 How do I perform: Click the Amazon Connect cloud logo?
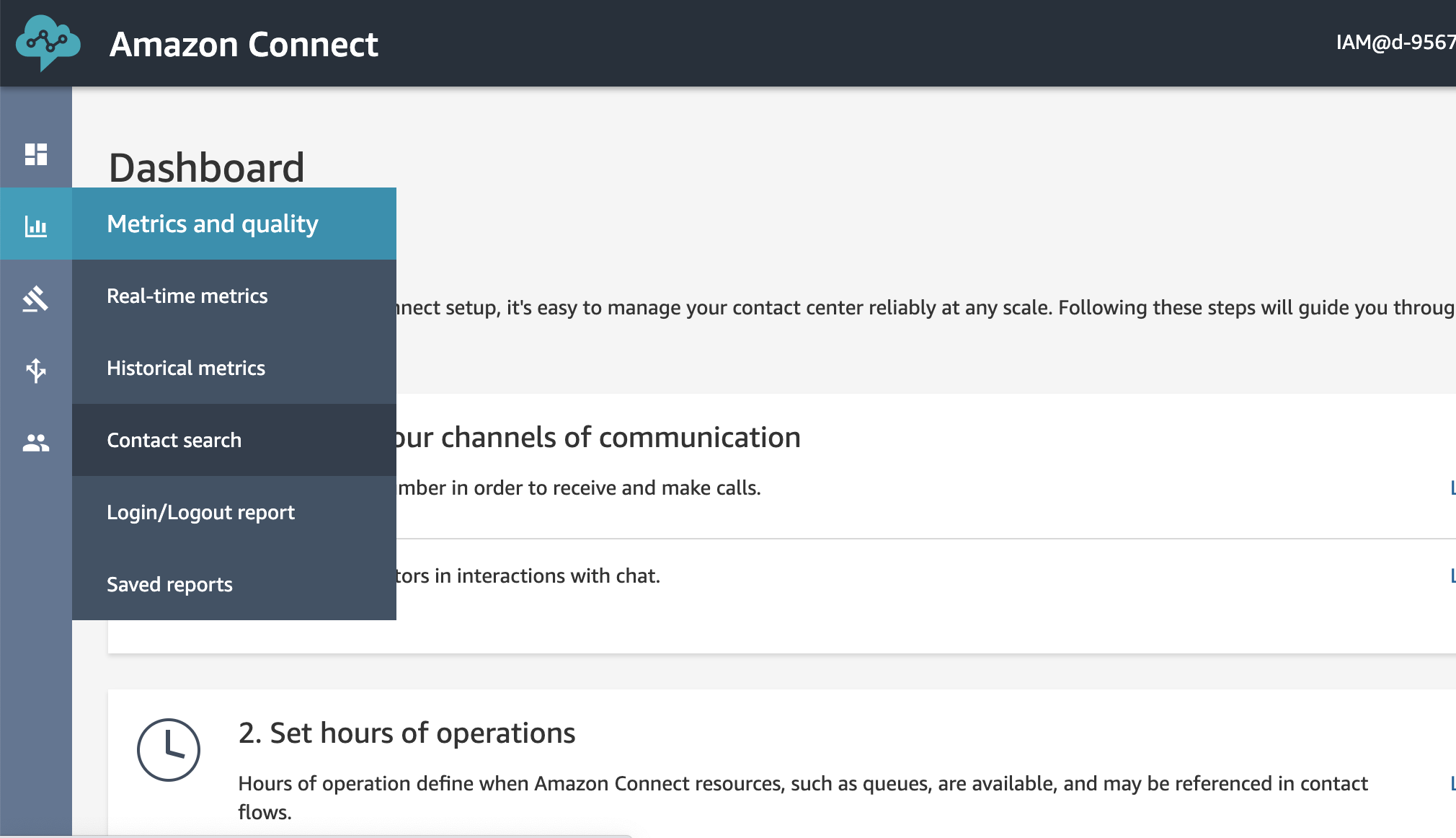point(48,43)
